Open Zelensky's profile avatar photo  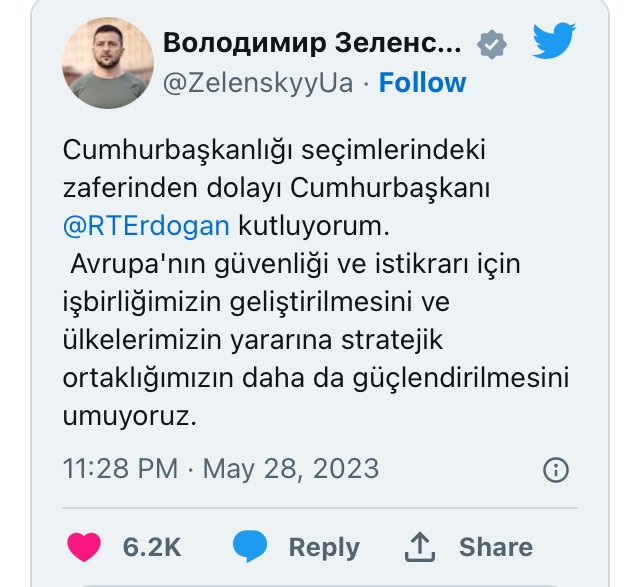[x=105, y=62]
